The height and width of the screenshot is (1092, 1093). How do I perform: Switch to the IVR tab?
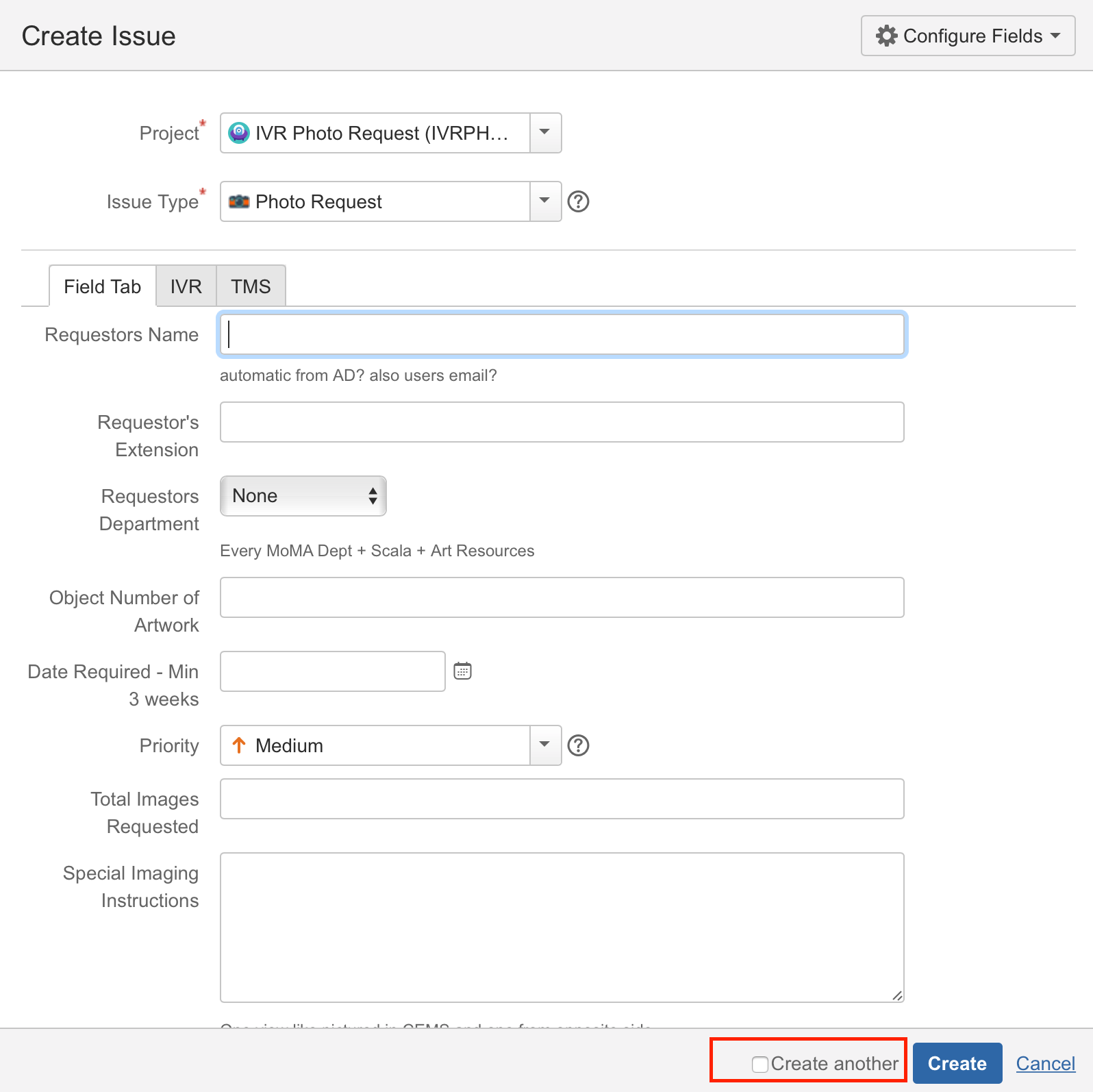186,286
